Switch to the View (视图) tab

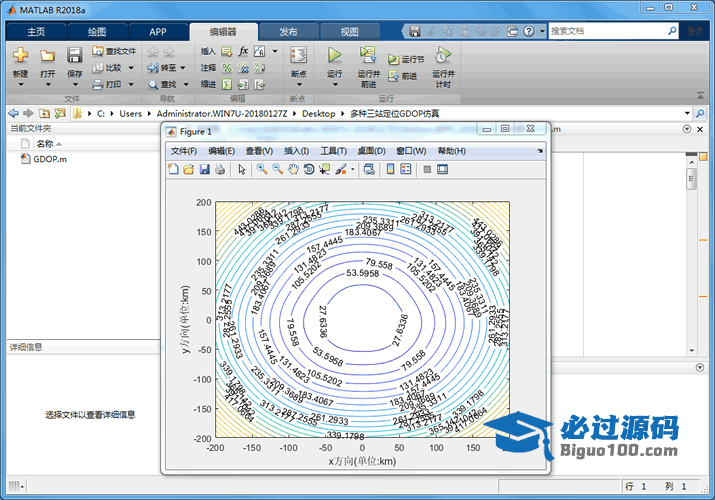350,32
